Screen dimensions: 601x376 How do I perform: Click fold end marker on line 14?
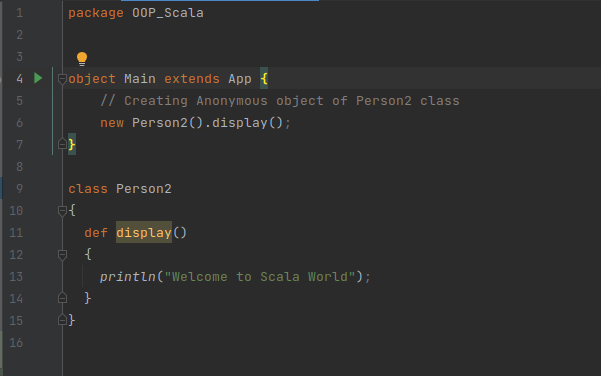coord(62,298)
